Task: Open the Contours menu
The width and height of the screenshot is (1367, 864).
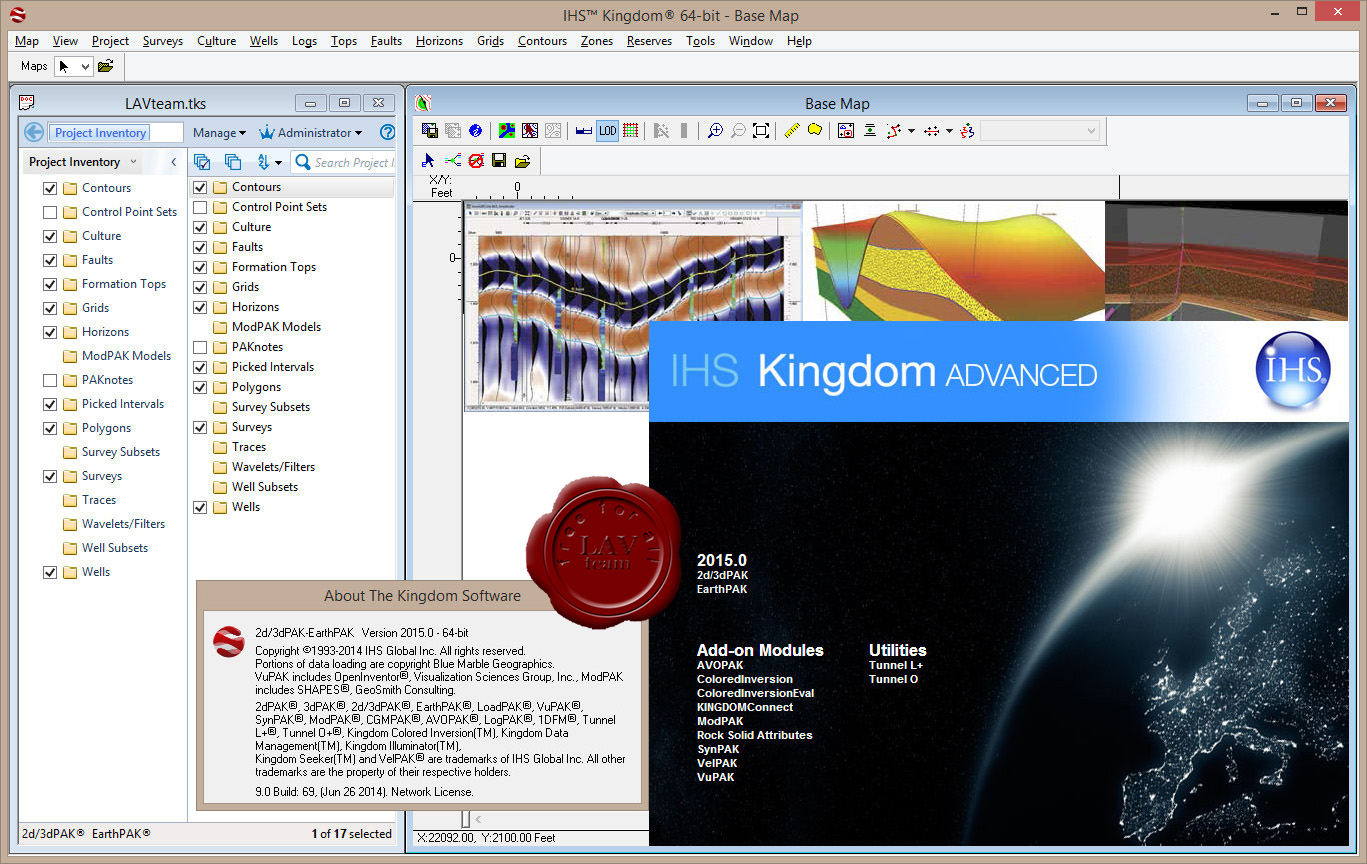Action: [542, 41]
